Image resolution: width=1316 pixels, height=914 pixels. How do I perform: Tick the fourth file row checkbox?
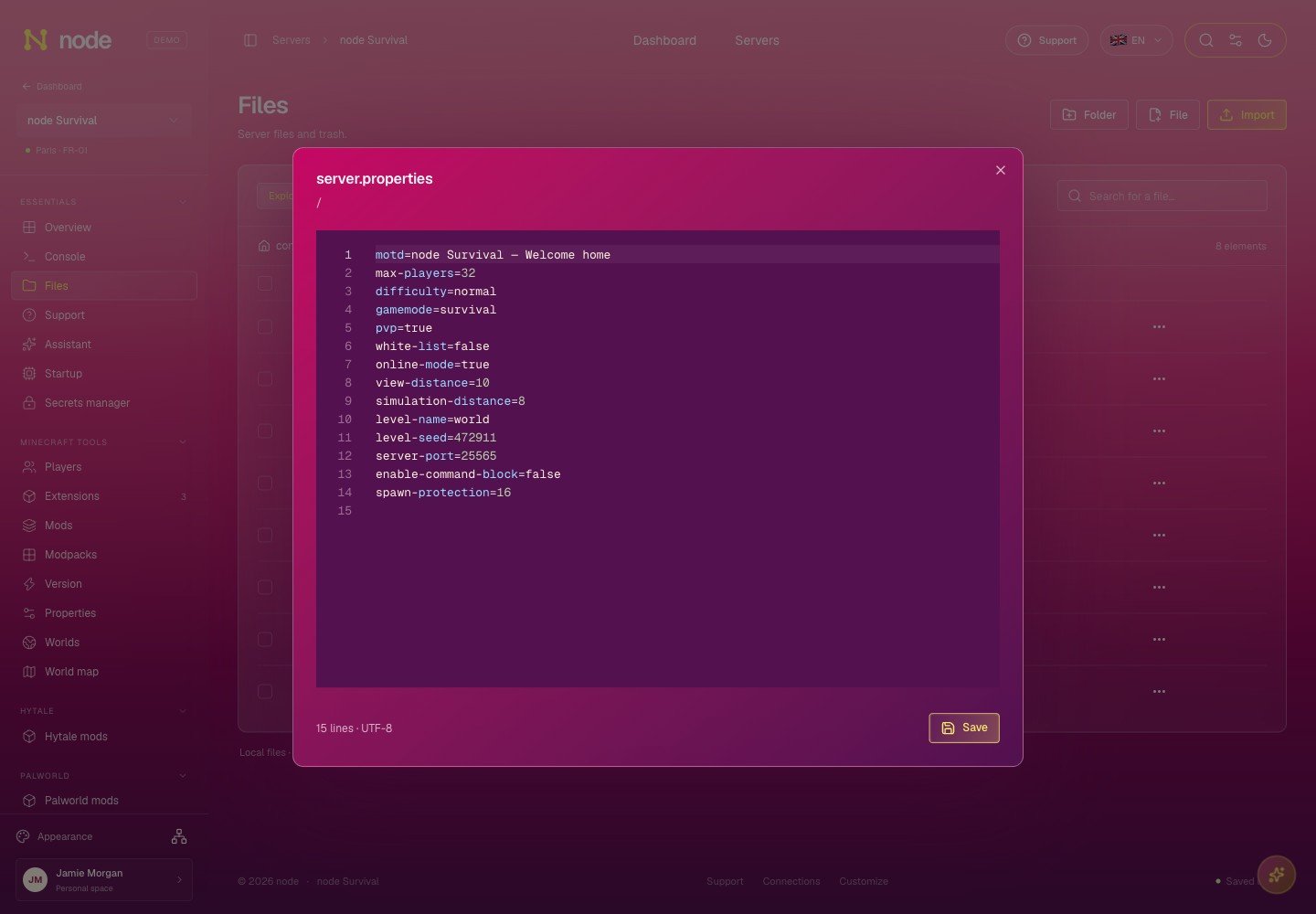click(265, 430)
